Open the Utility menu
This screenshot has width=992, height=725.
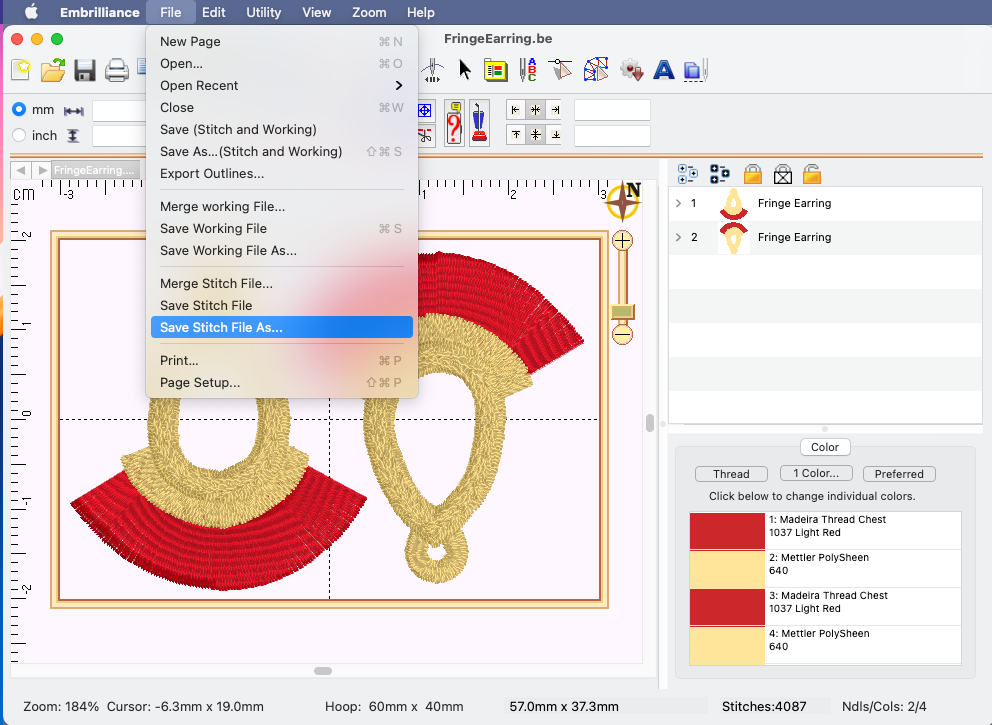click(263, 13)
